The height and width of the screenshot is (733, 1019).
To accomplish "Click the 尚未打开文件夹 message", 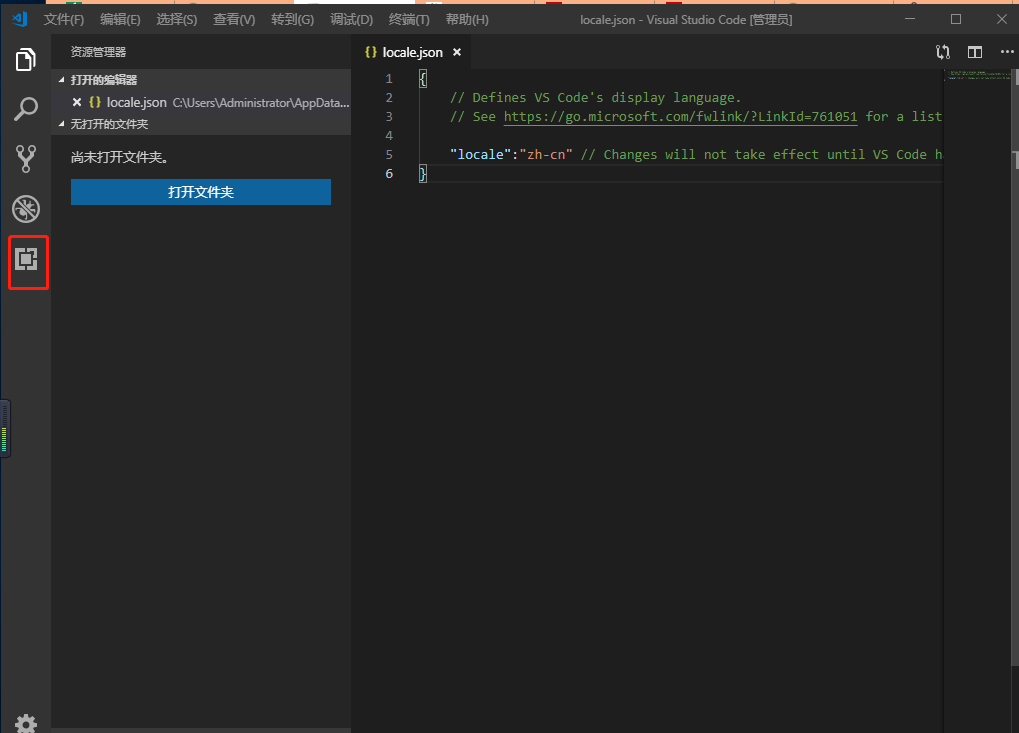I will tap(119, 157).
